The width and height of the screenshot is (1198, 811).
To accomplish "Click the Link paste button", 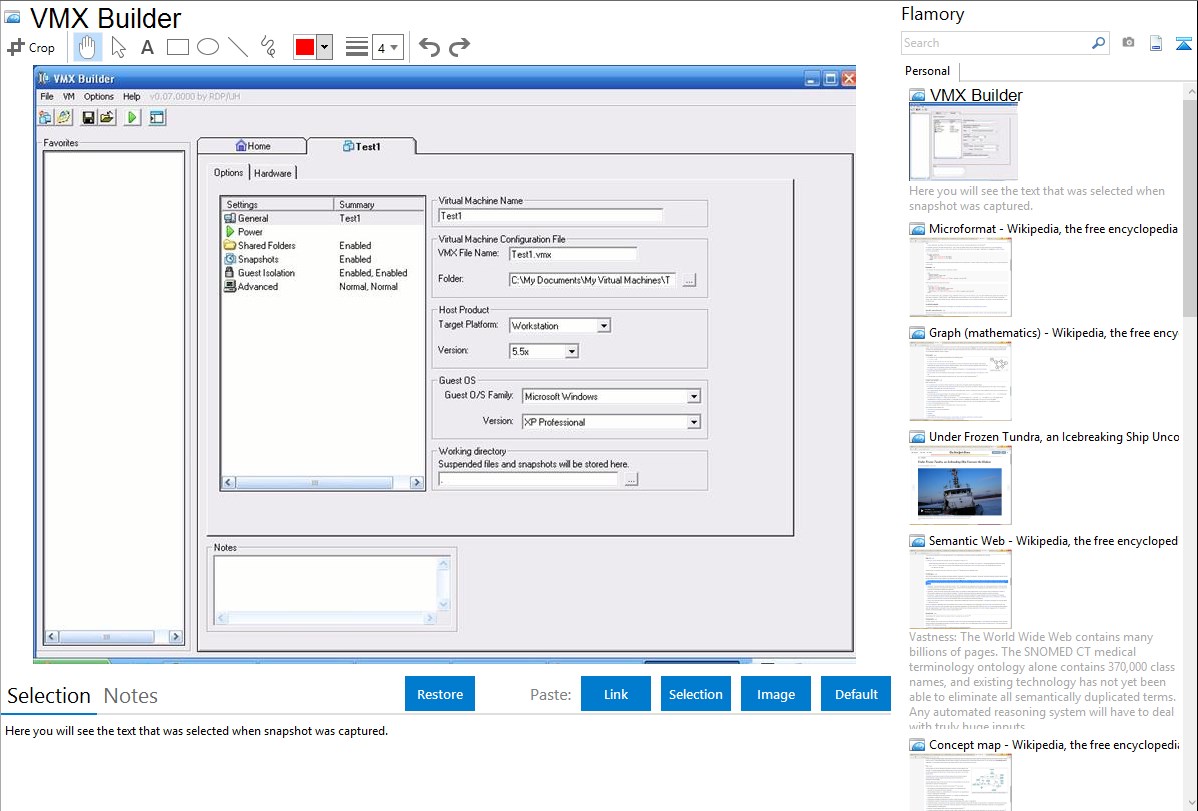I will tap(616, 694).
